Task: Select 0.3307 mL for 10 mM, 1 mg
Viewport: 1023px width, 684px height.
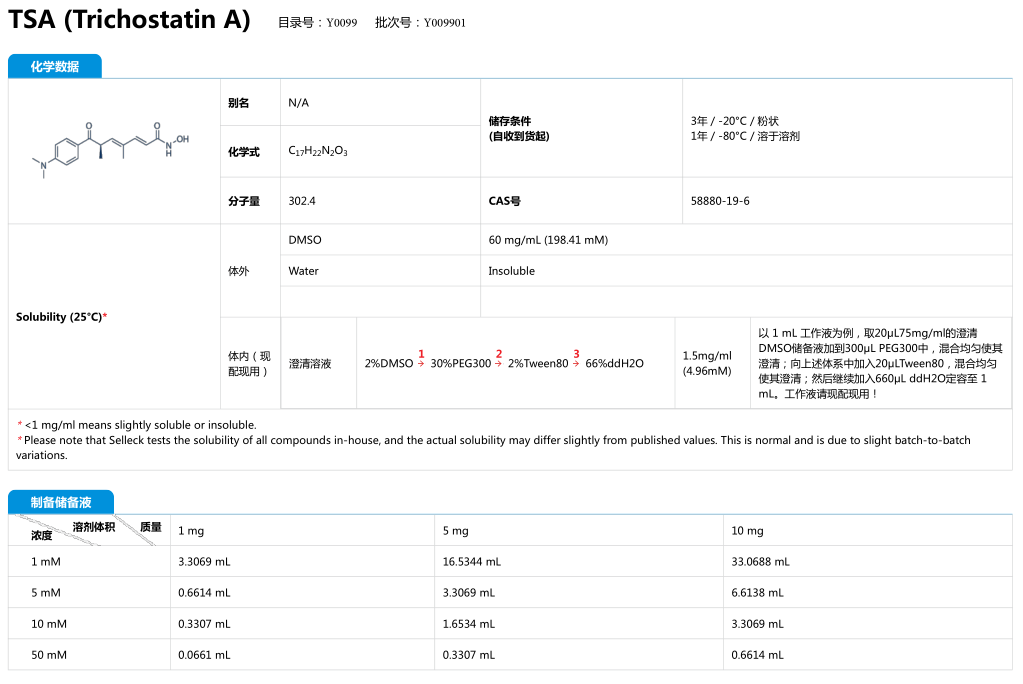Action: (x=204, y=624)
